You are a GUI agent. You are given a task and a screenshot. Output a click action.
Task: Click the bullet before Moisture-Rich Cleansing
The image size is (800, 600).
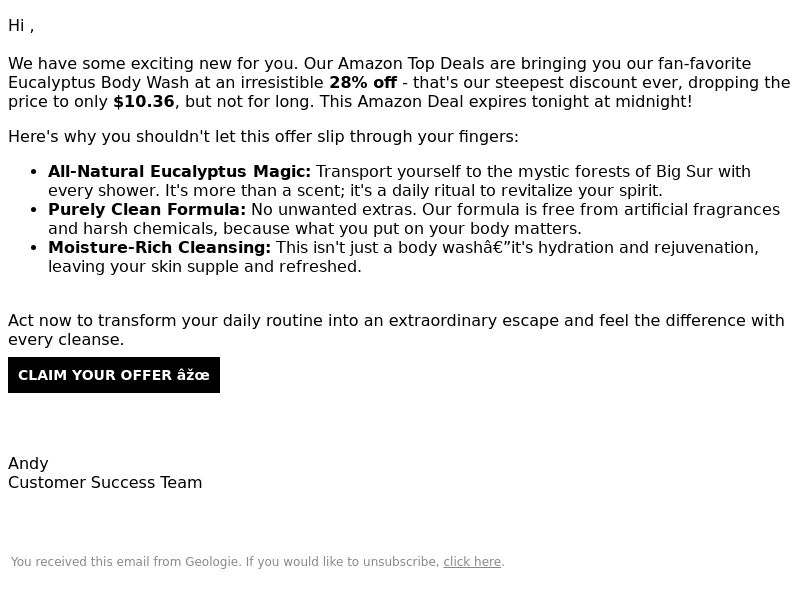[x=34, y=247]
